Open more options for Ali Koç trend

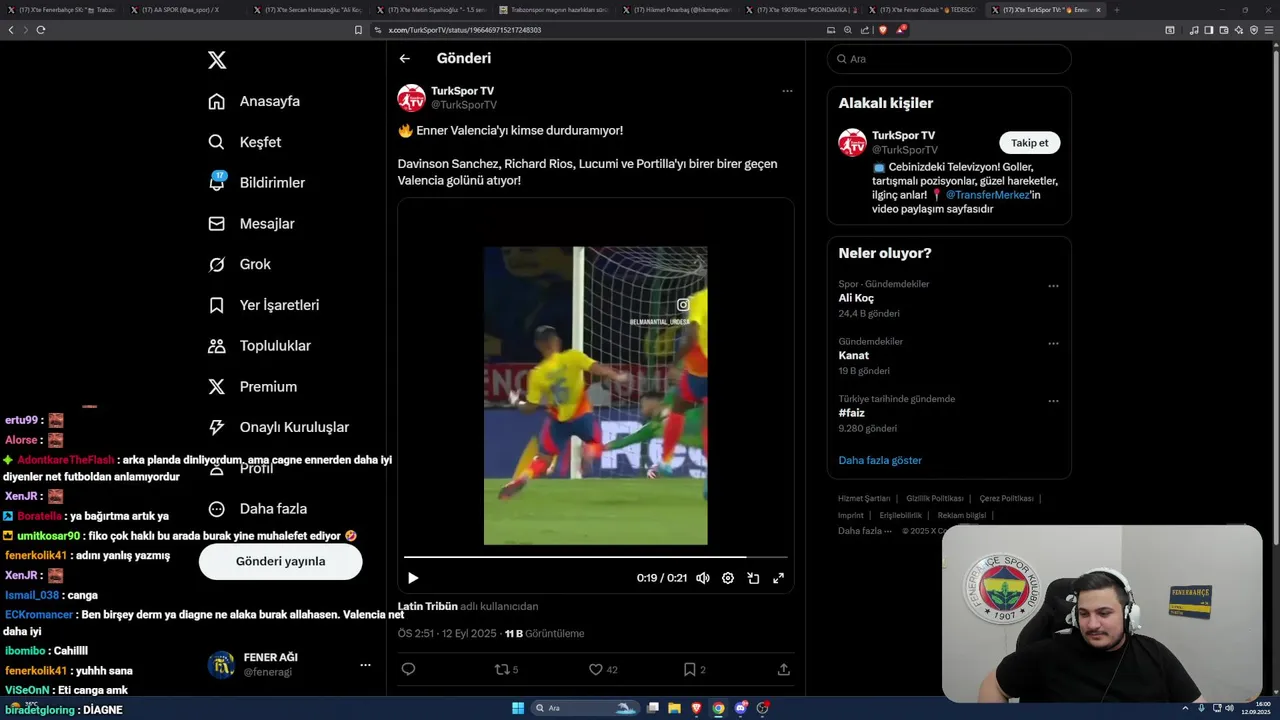[1053, 286]
